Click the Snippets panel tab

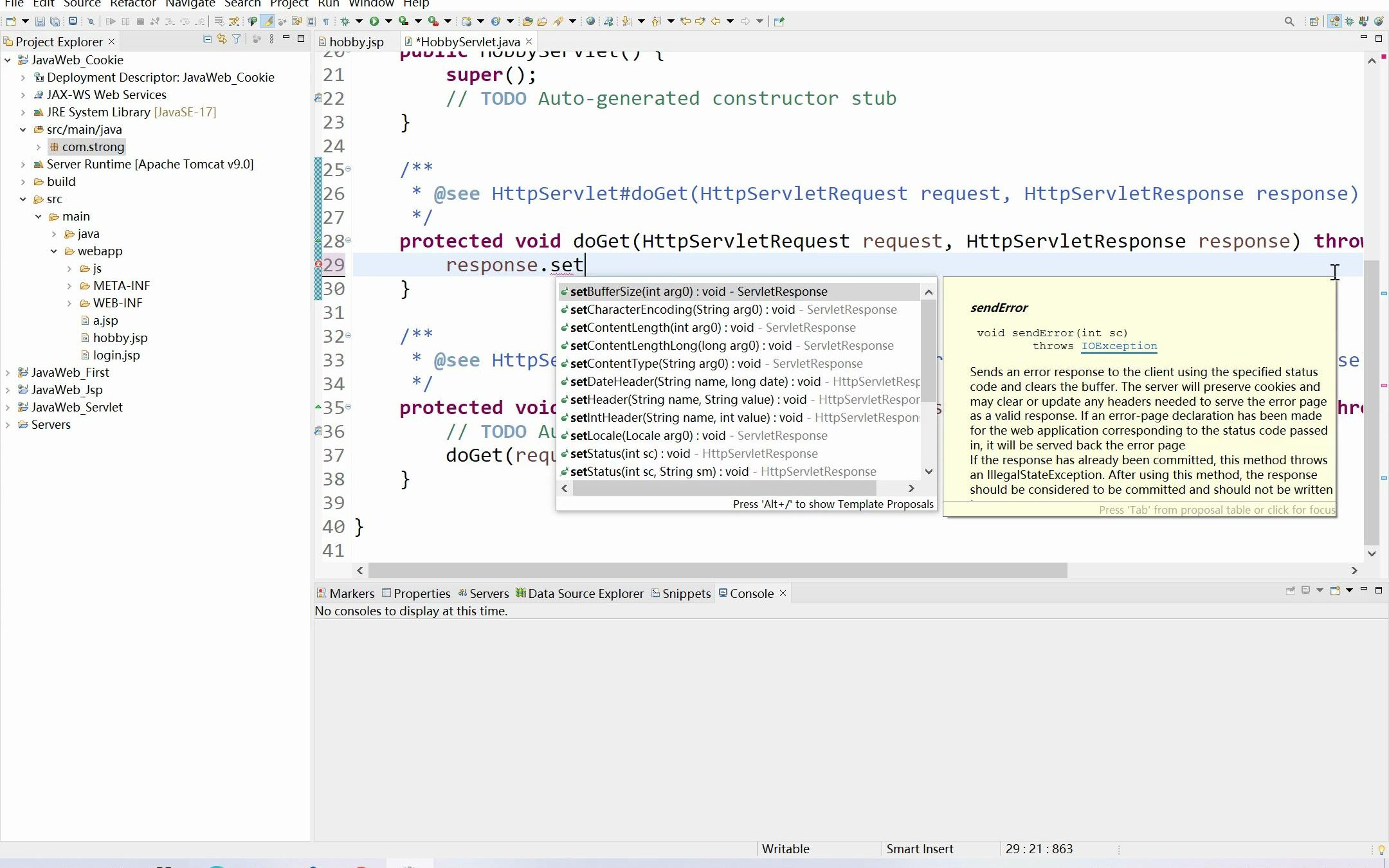[x=686, y=593]
